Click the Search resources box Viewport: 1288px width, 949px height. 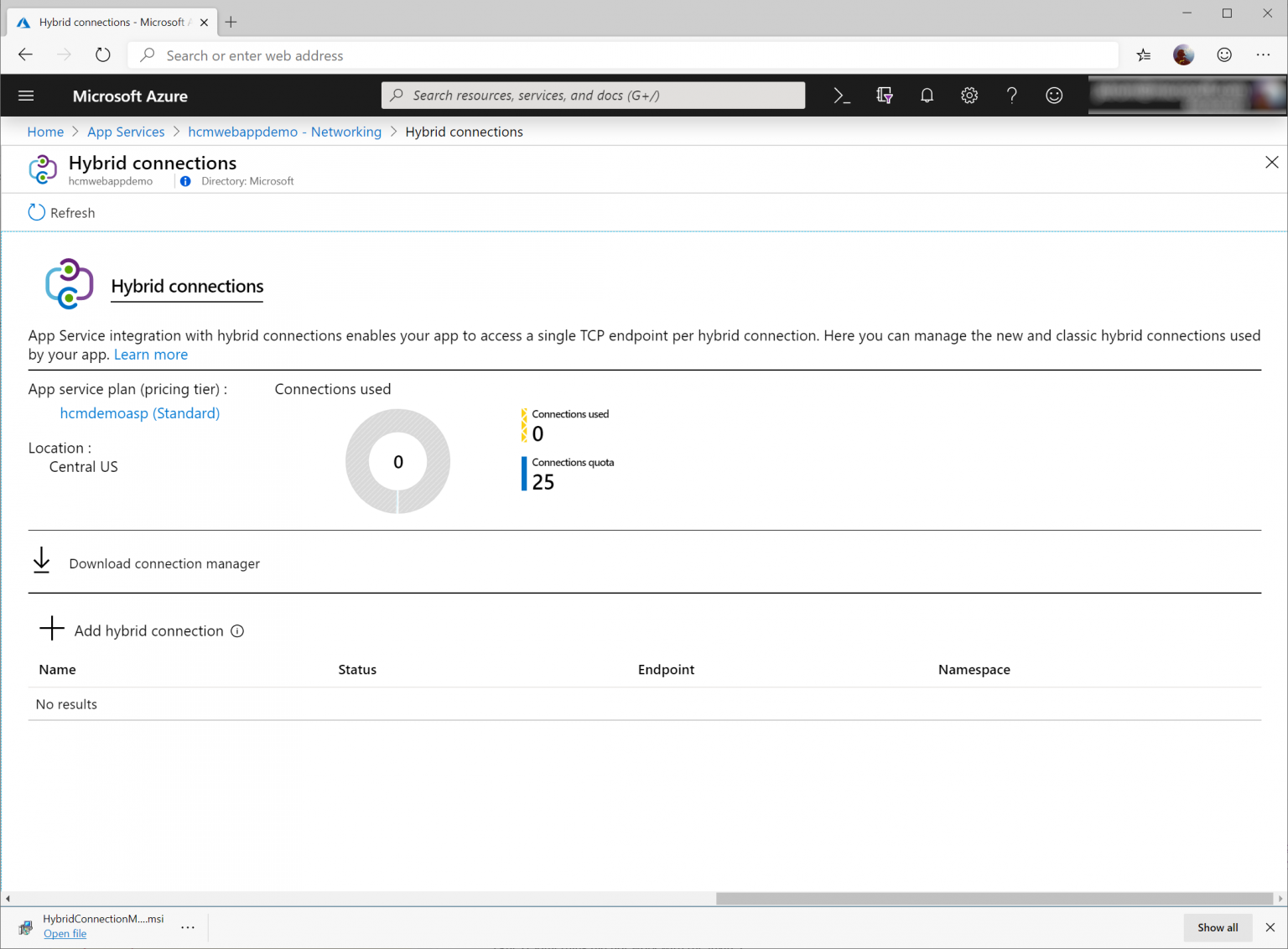click(x=593, y=95)
